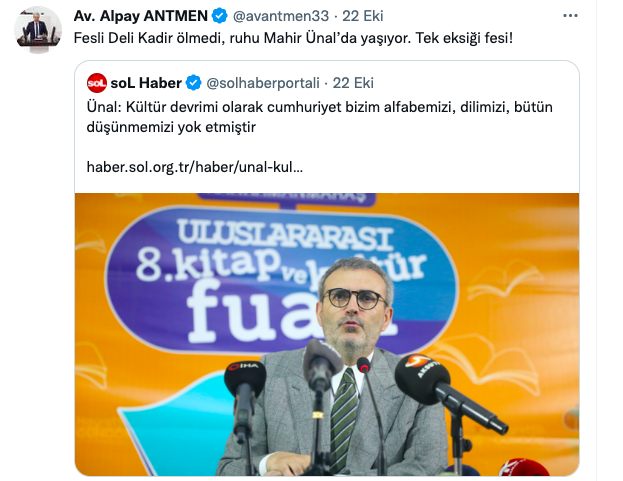Viewport: 623px width, 481px height.
Task: Click the verified badge beside Alpay ANTMEN
Action: 219,16
